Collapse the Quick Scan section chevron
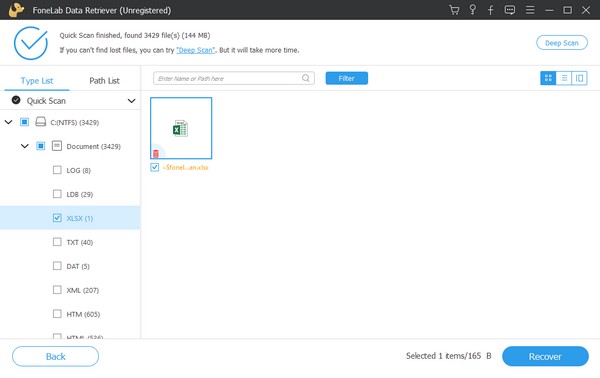The image size is (600, 378). (x=131, y=101)
